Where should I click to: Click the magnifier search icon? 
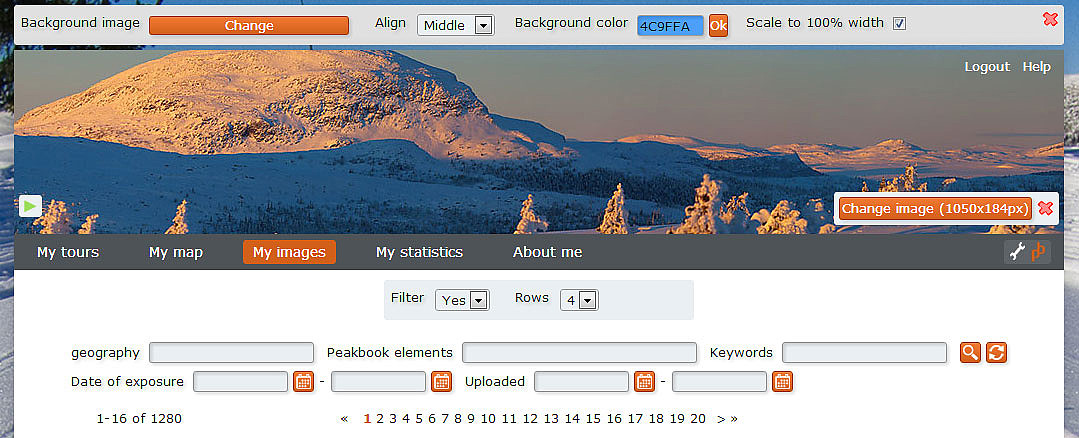[970, 353]
